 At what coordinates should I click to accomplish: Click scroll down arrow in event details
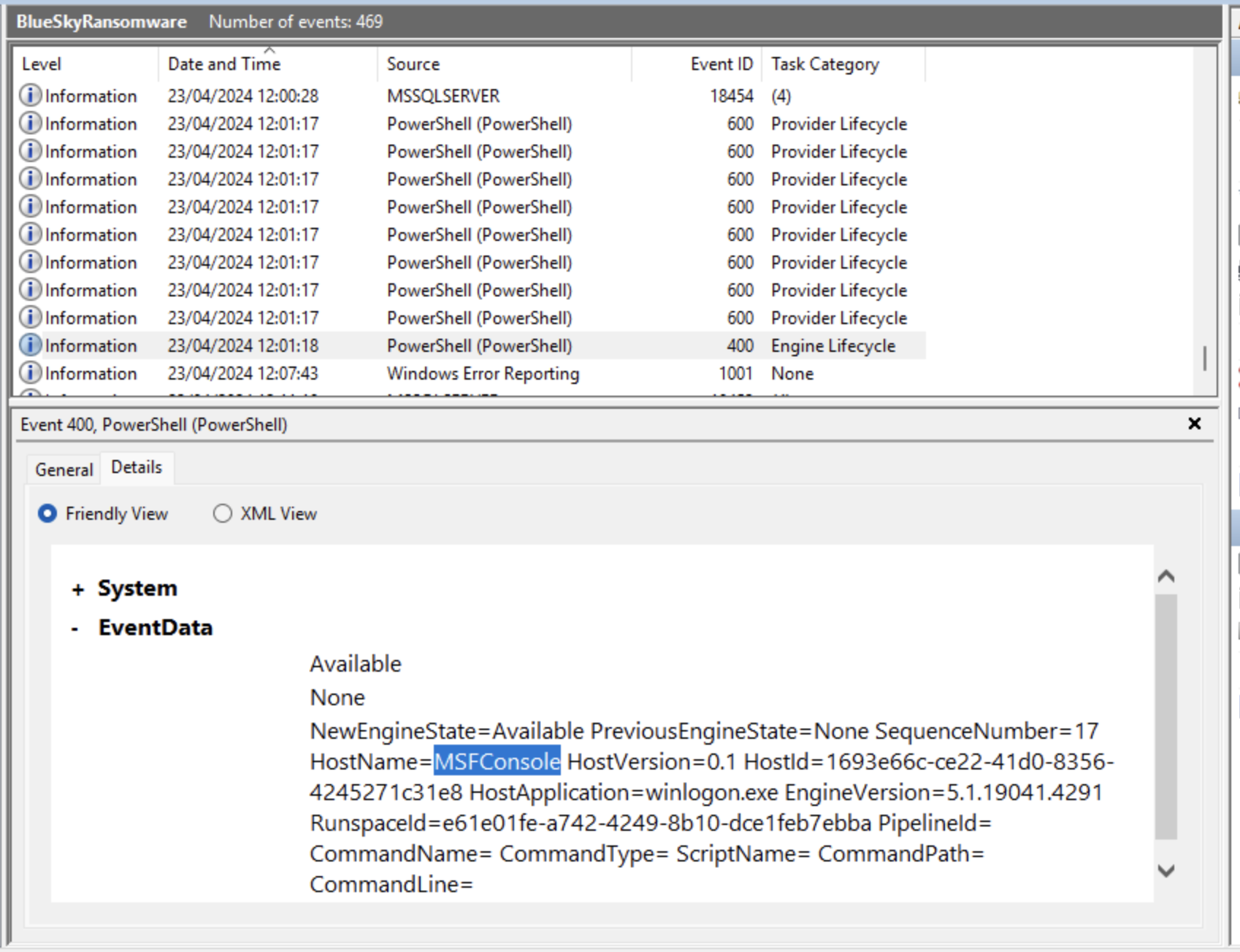[1166, 870]
